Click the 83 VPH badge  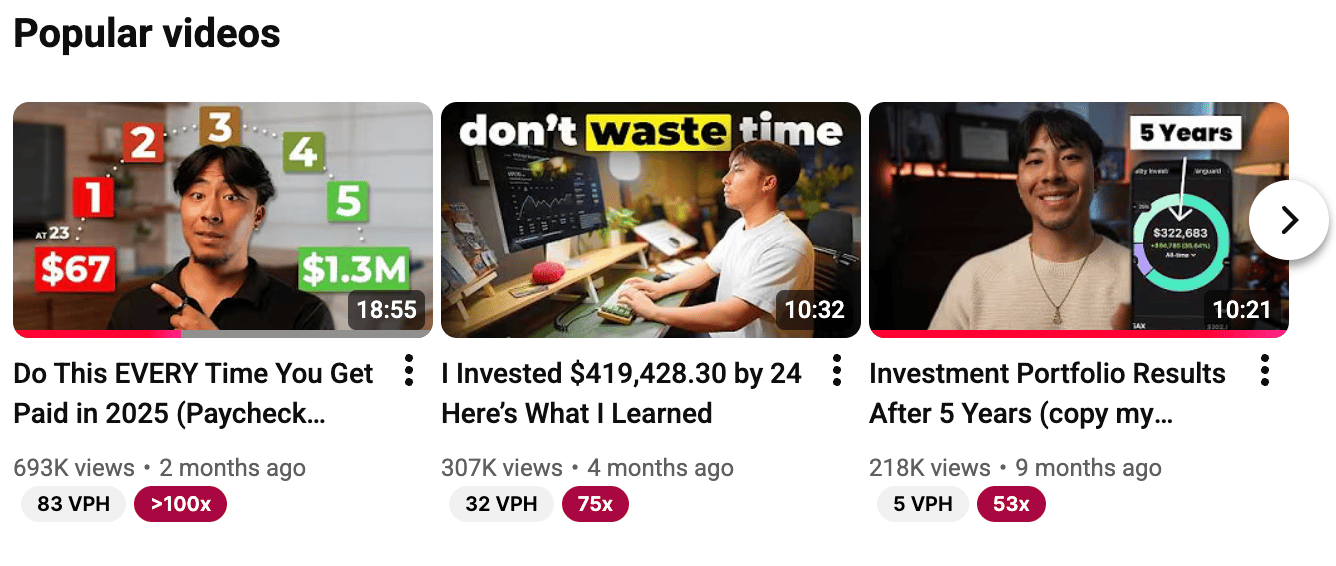pyautogui.click(x=73, y=504)
